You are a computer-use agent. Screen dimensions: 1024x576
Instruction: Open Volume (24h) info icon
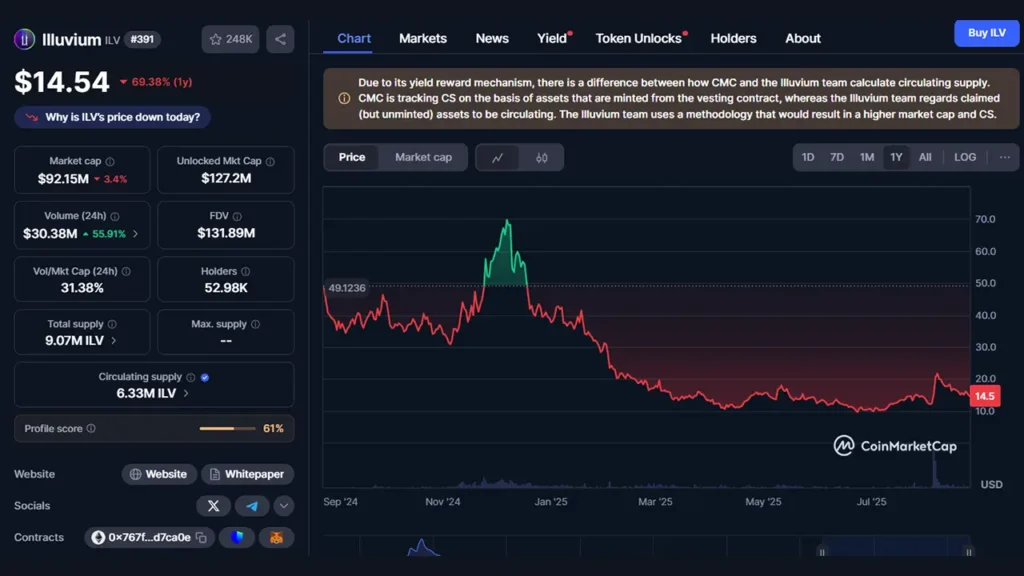coord(115,216)
